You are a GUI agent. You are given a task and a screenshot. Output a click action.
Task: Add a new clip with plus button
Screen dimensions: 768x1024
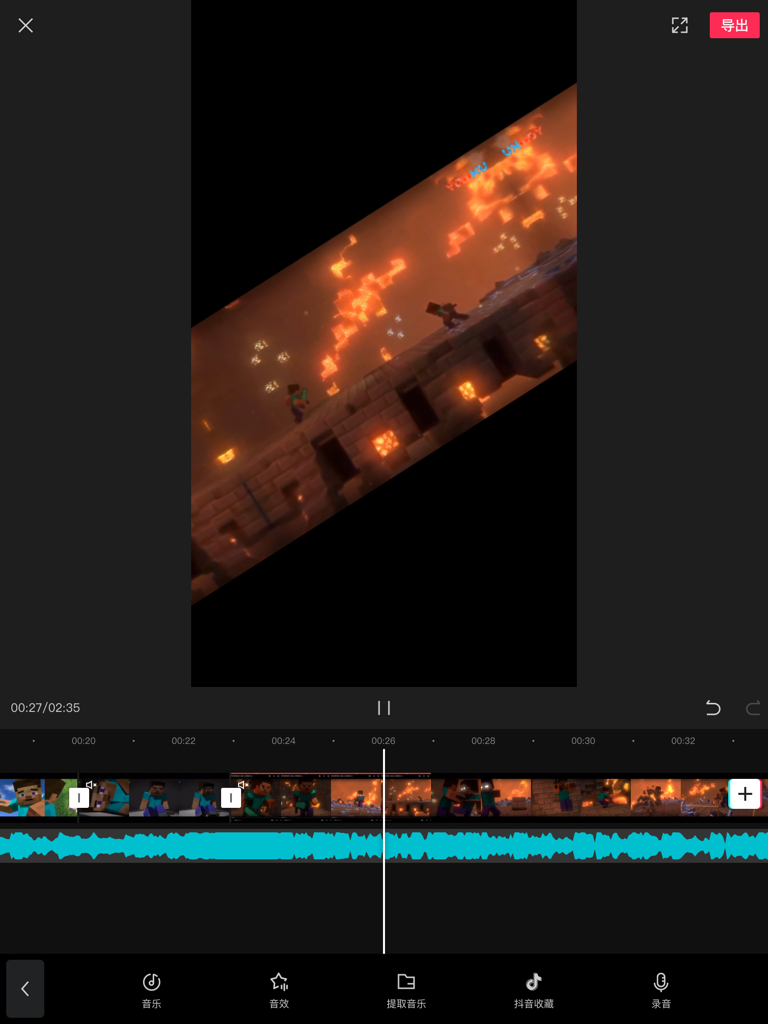pyautogui.click(x=744, y=794)
